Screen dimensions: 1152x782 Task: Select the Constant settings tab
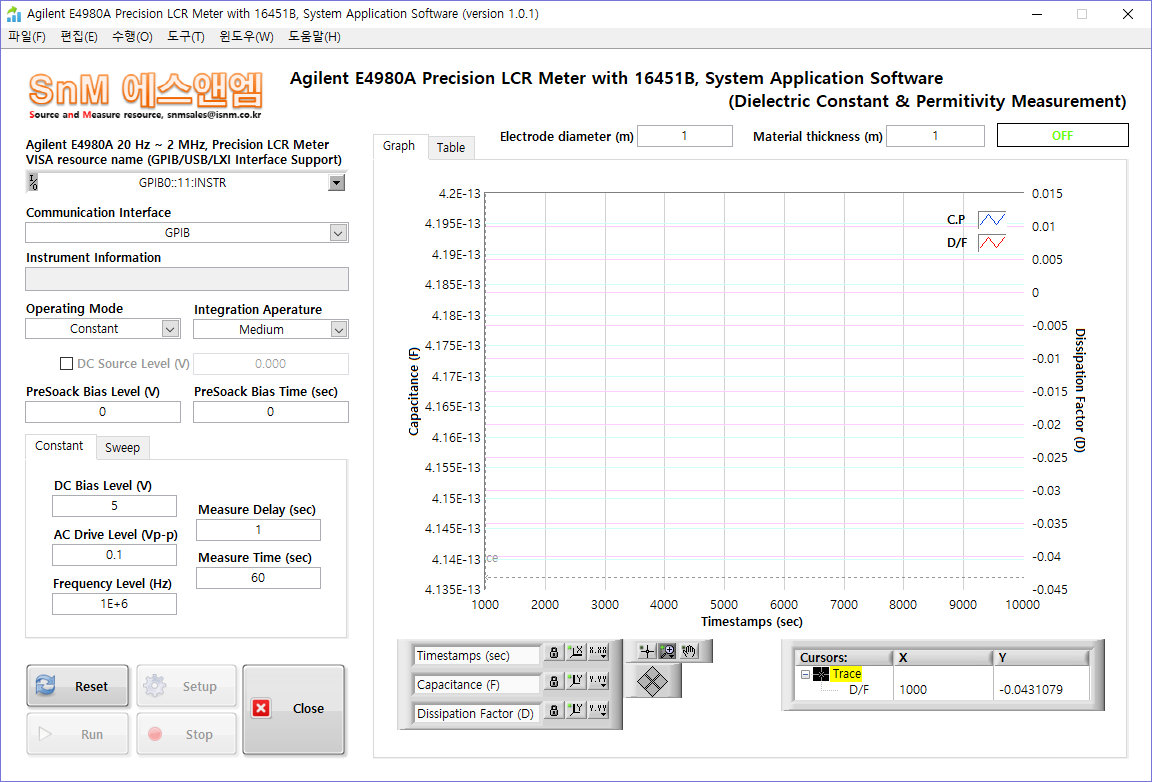click(x=60, y=446)
